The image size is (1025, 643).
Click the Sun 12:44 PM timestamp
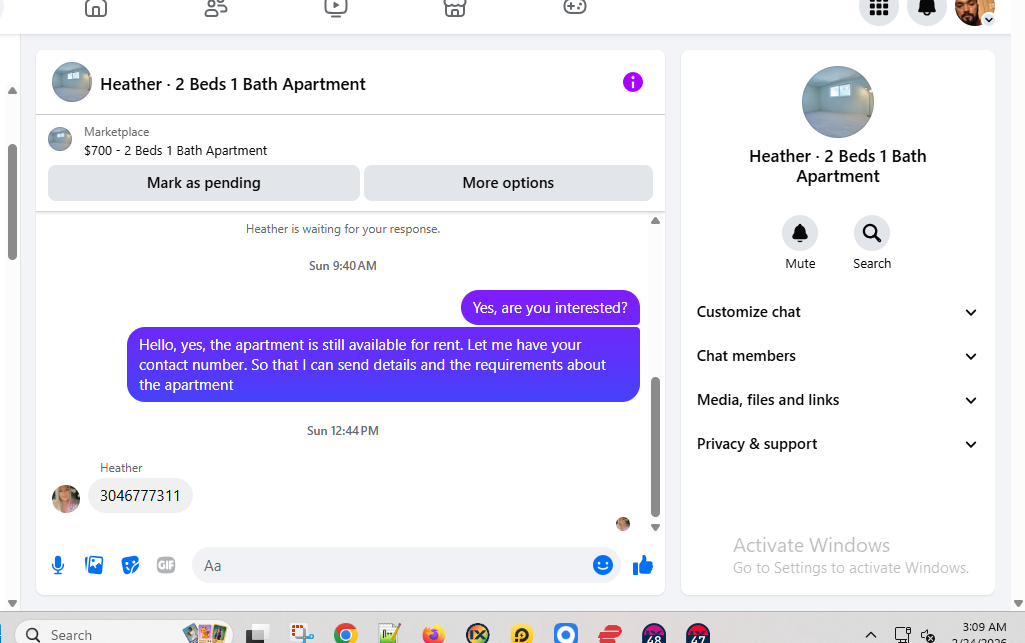tap(343, 431)
